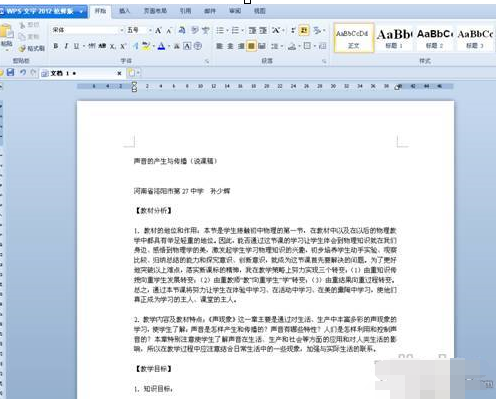This screenshot has width=496, height=399.
Task: Open the Paste options dropdown arrow
Action: (7, 50)
